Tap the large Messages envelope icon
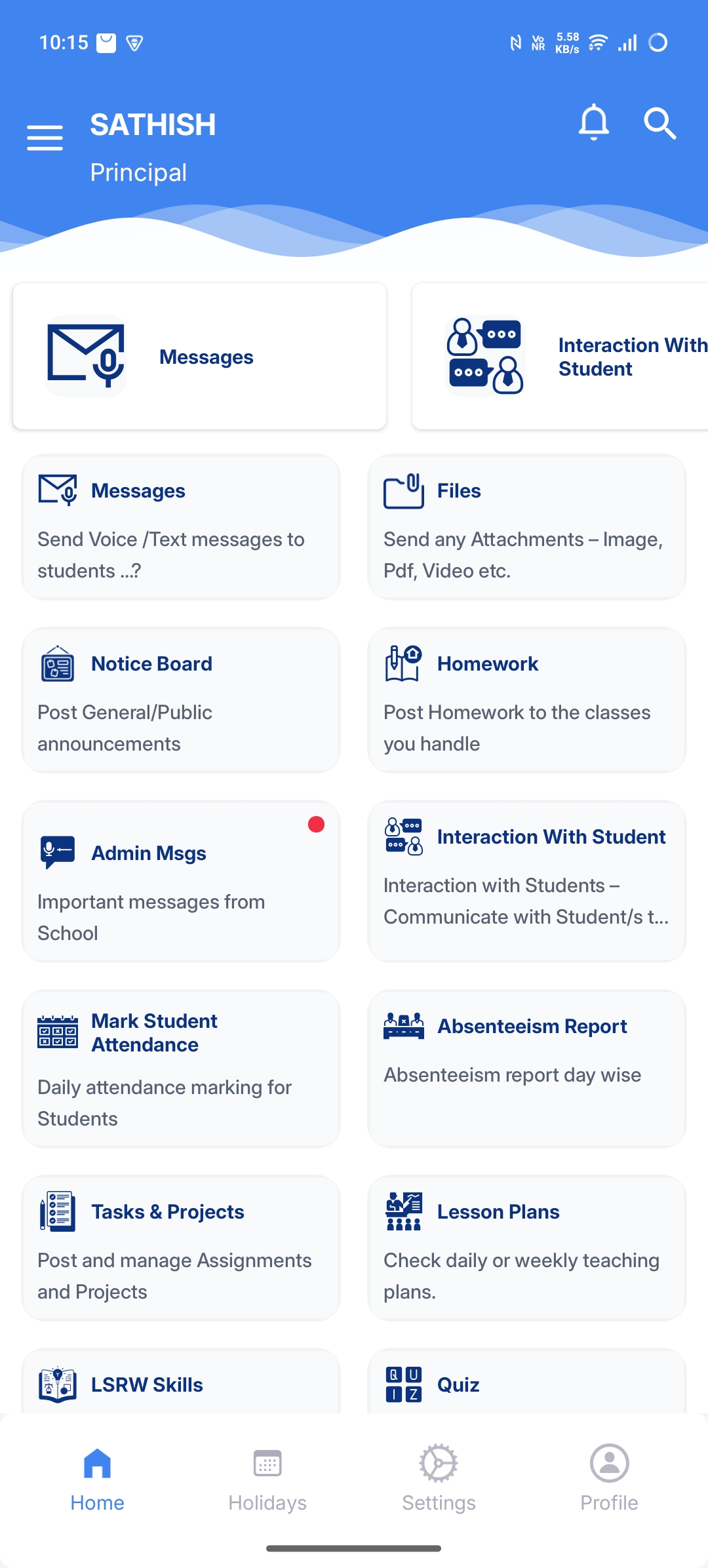The height and width of the screenshot is (1568, 708). point(86,356)
